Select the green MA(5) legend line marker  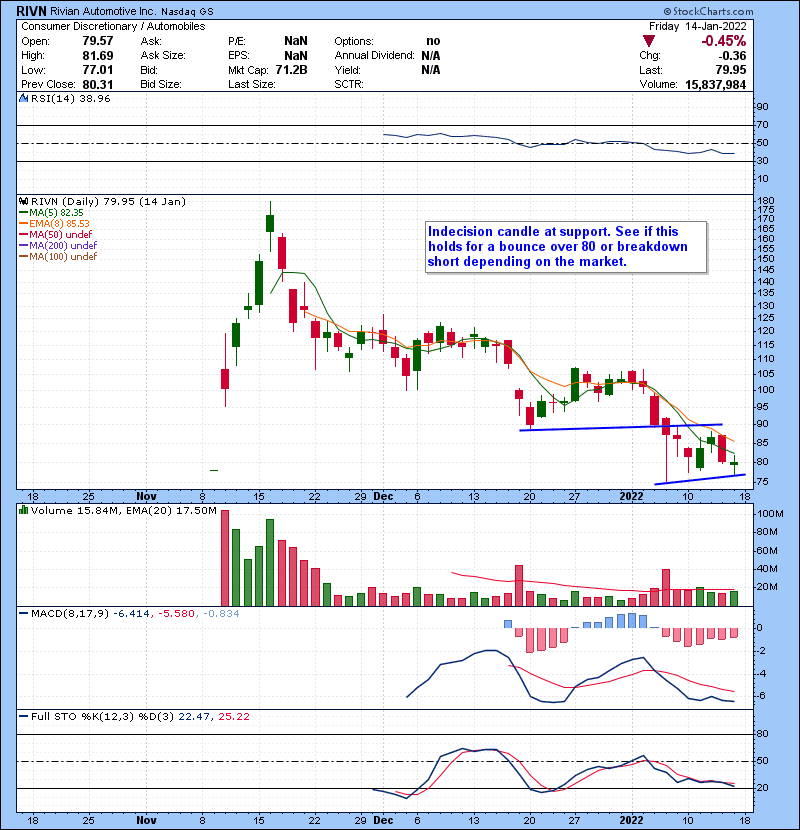tap(23, 213)
